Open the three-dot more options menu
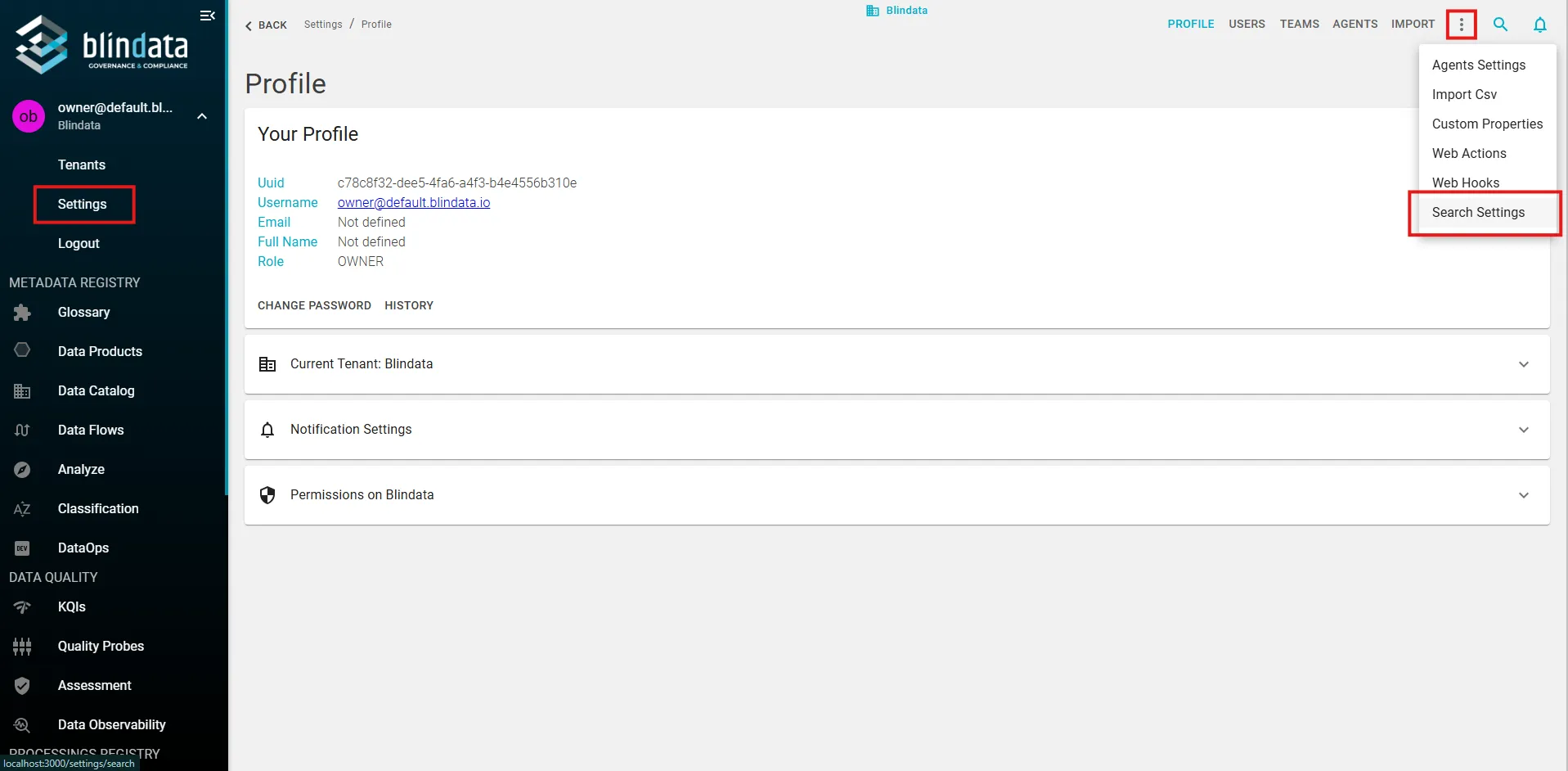The image size is (1568, 771). 1461,25
